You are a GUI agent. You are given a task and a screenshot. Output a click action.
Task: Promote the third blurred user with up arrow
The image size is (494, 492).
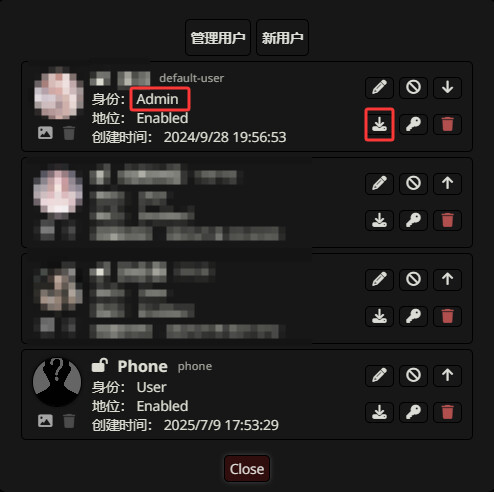pos(447,280)
